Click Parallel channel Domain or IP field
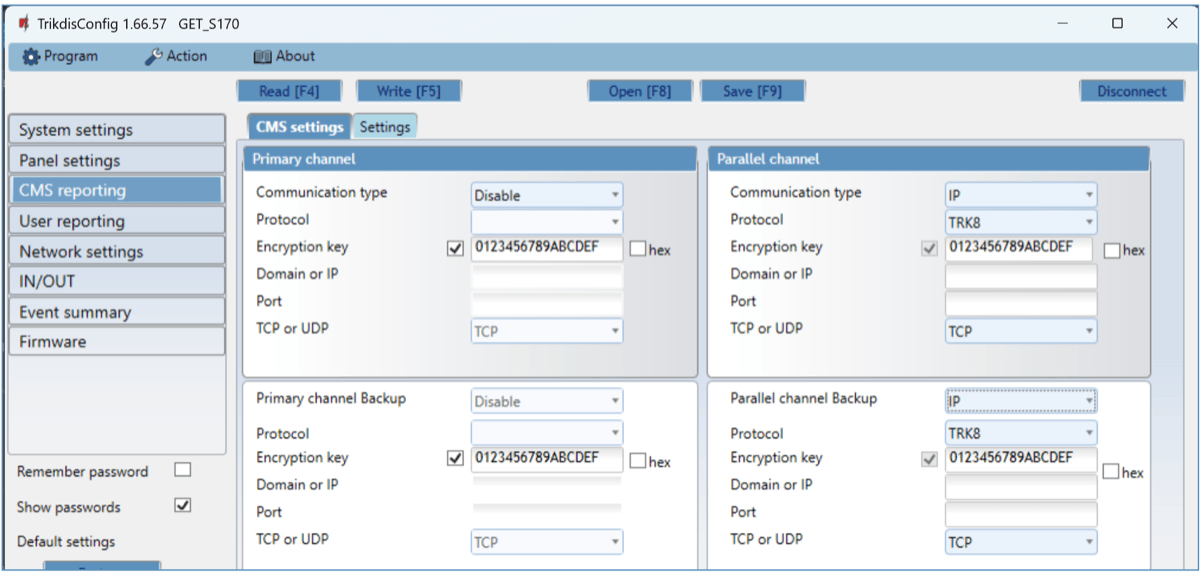The image size is (1200, 575). point(1020,276)
